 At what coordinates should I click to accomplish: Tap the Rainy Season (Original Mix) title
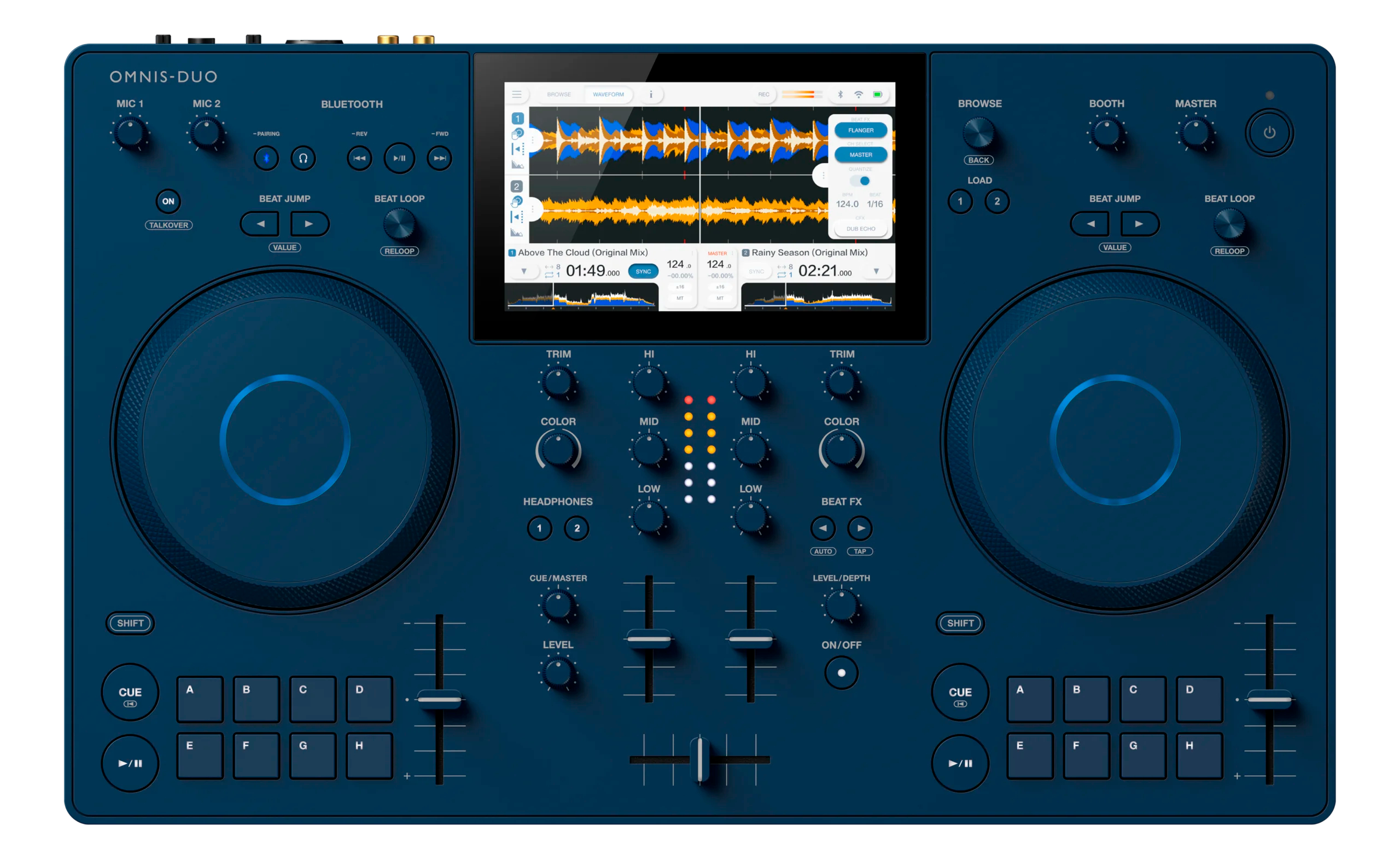pos(809,253)
